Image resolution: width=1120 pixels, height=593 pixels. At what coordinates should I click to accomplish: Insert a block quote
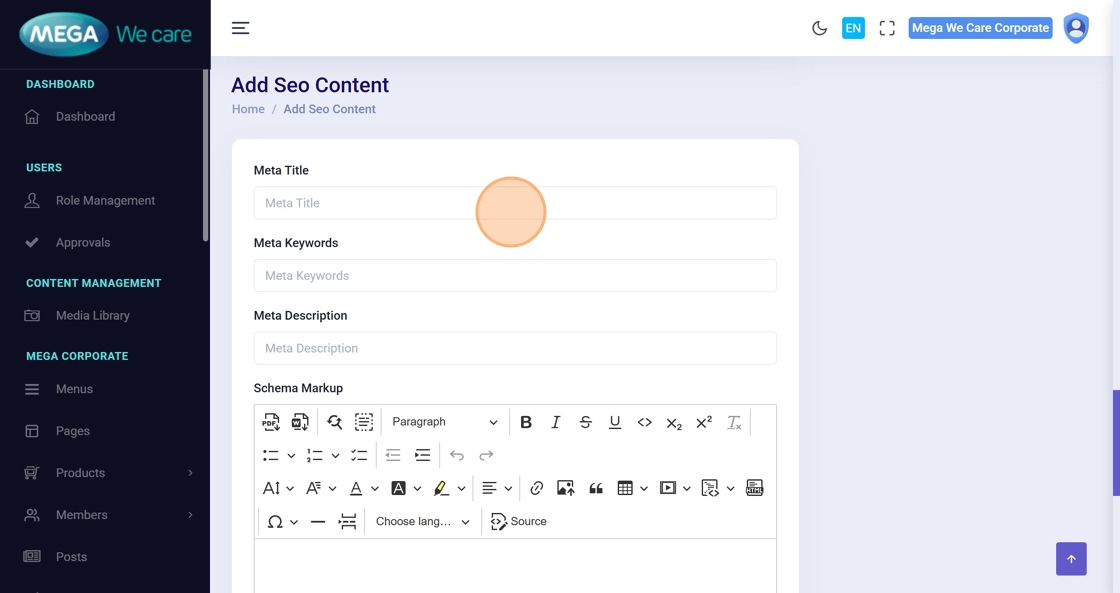tap(596, 488)
